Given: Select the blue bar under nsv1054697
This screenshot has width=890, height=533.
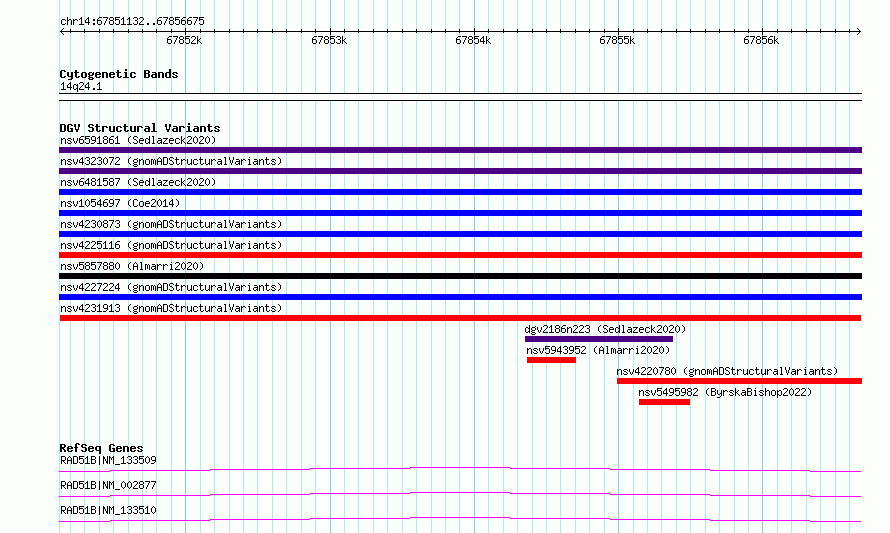Looking at the screenshot, I should [x=460, y=213].
